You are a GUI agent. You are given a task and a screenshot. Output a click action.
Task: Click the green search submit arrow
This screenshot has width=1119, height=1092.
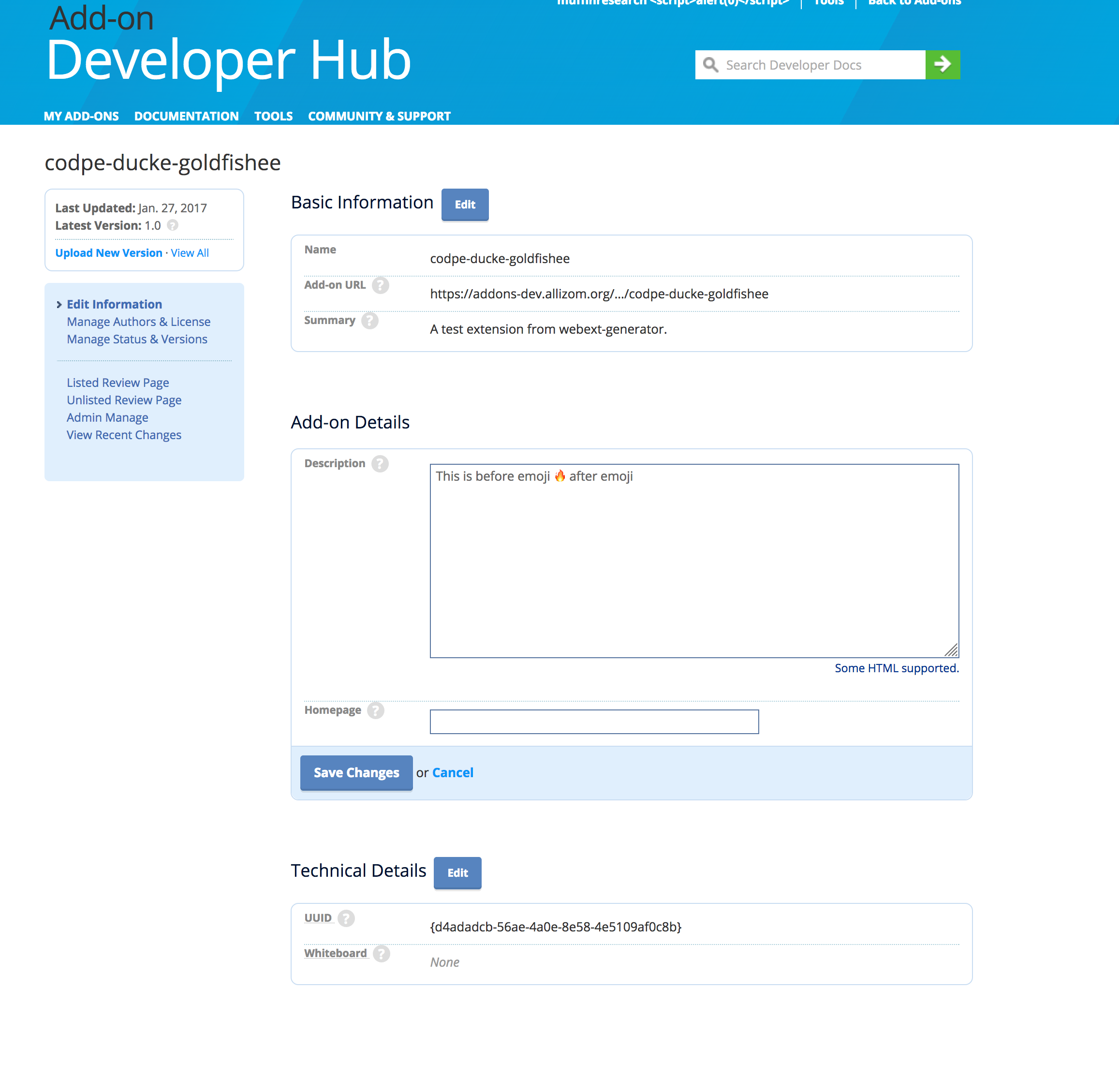tap(942, 64)
